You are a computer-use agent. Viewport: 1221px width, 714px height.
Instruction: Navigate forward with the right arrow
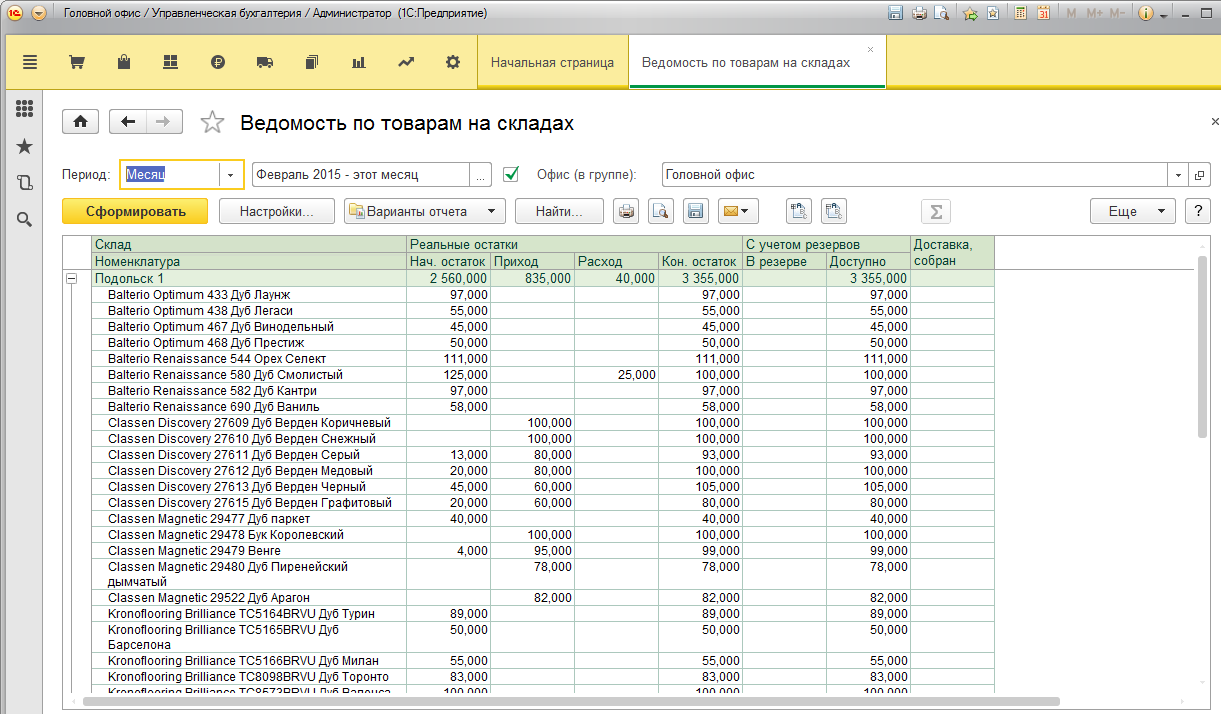tap(165, 122)
